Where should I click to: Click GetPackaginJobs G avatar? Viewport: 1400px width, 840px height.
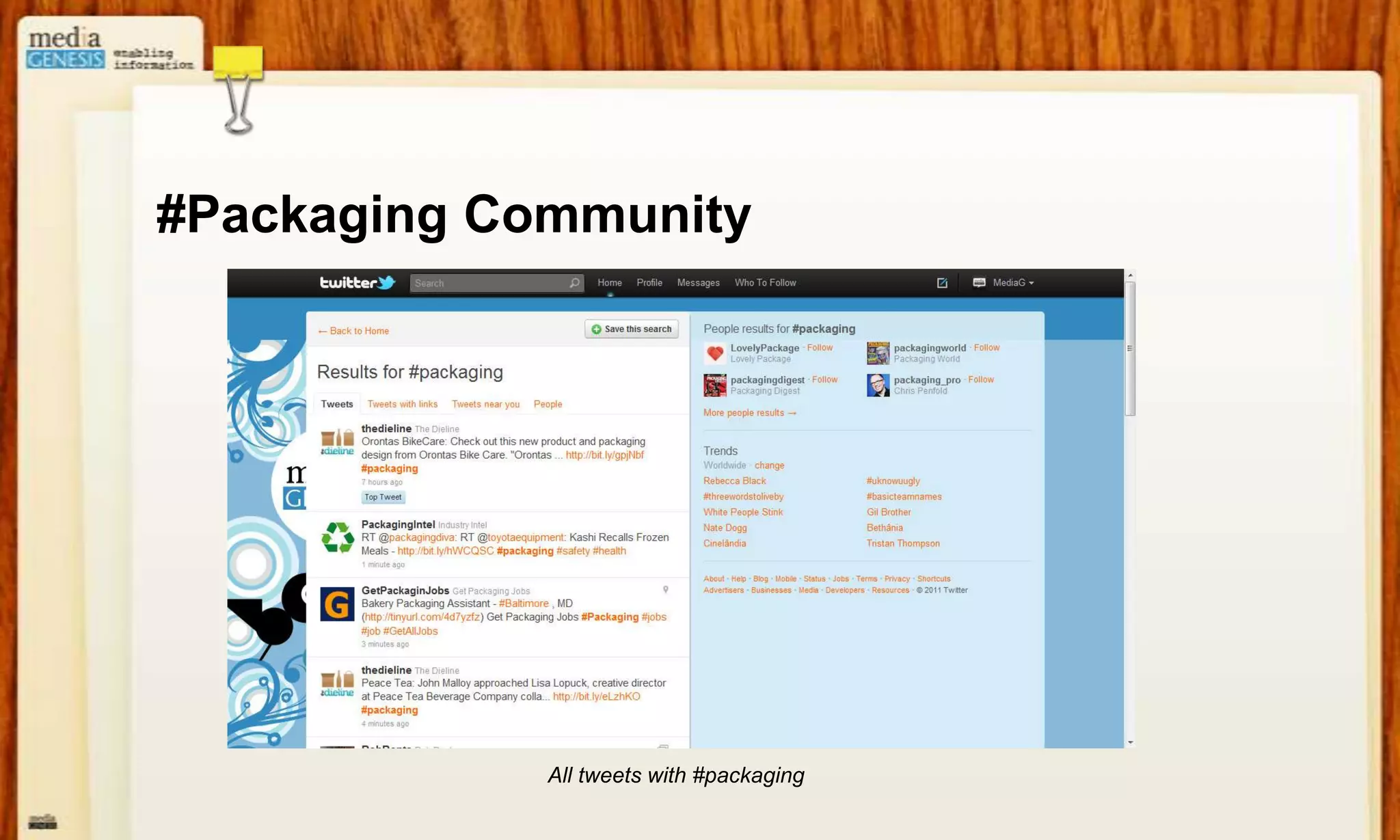tap(337, 604)
